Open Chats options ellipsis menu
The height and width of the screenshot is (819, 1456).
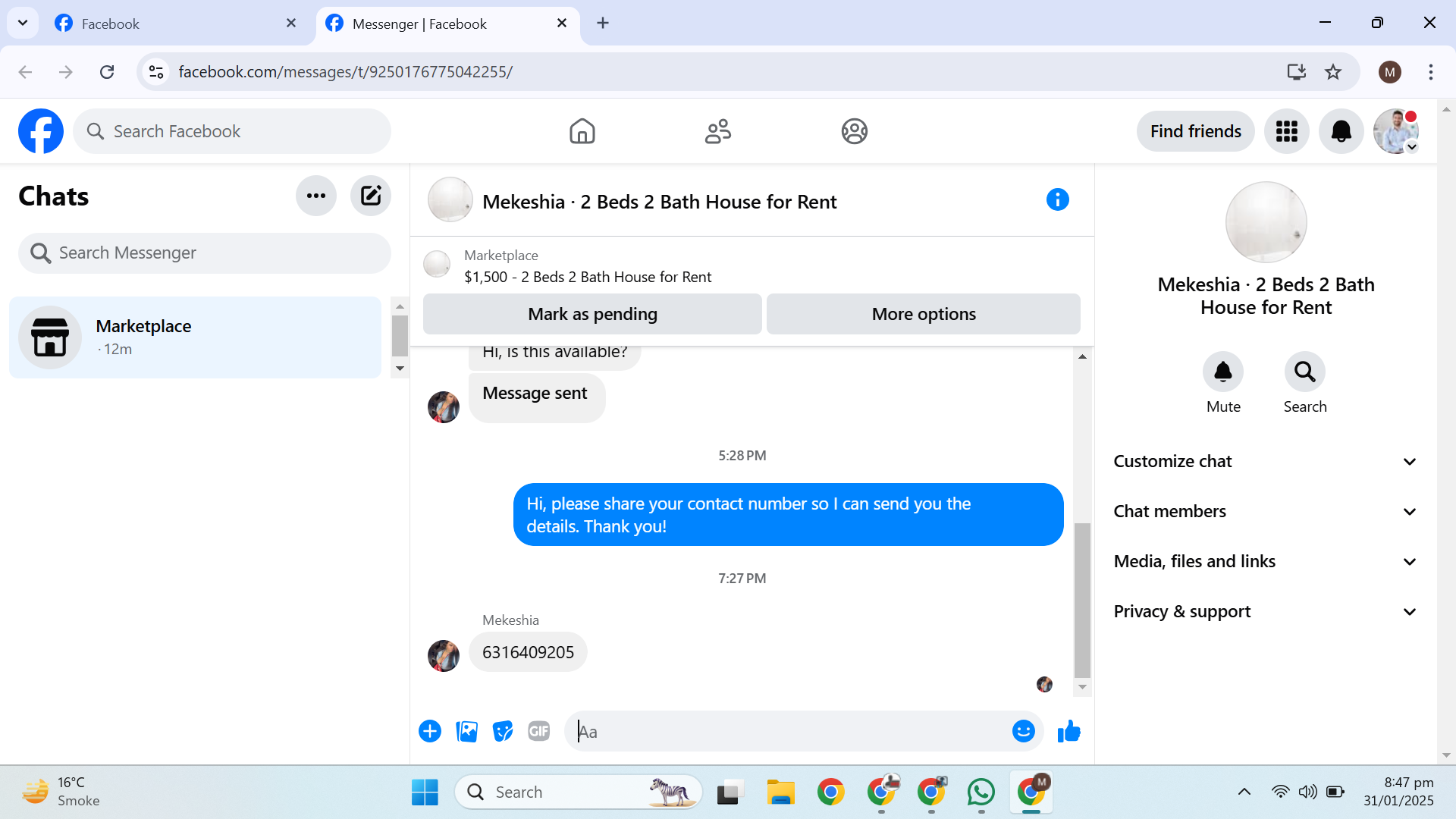pos(316,196)
